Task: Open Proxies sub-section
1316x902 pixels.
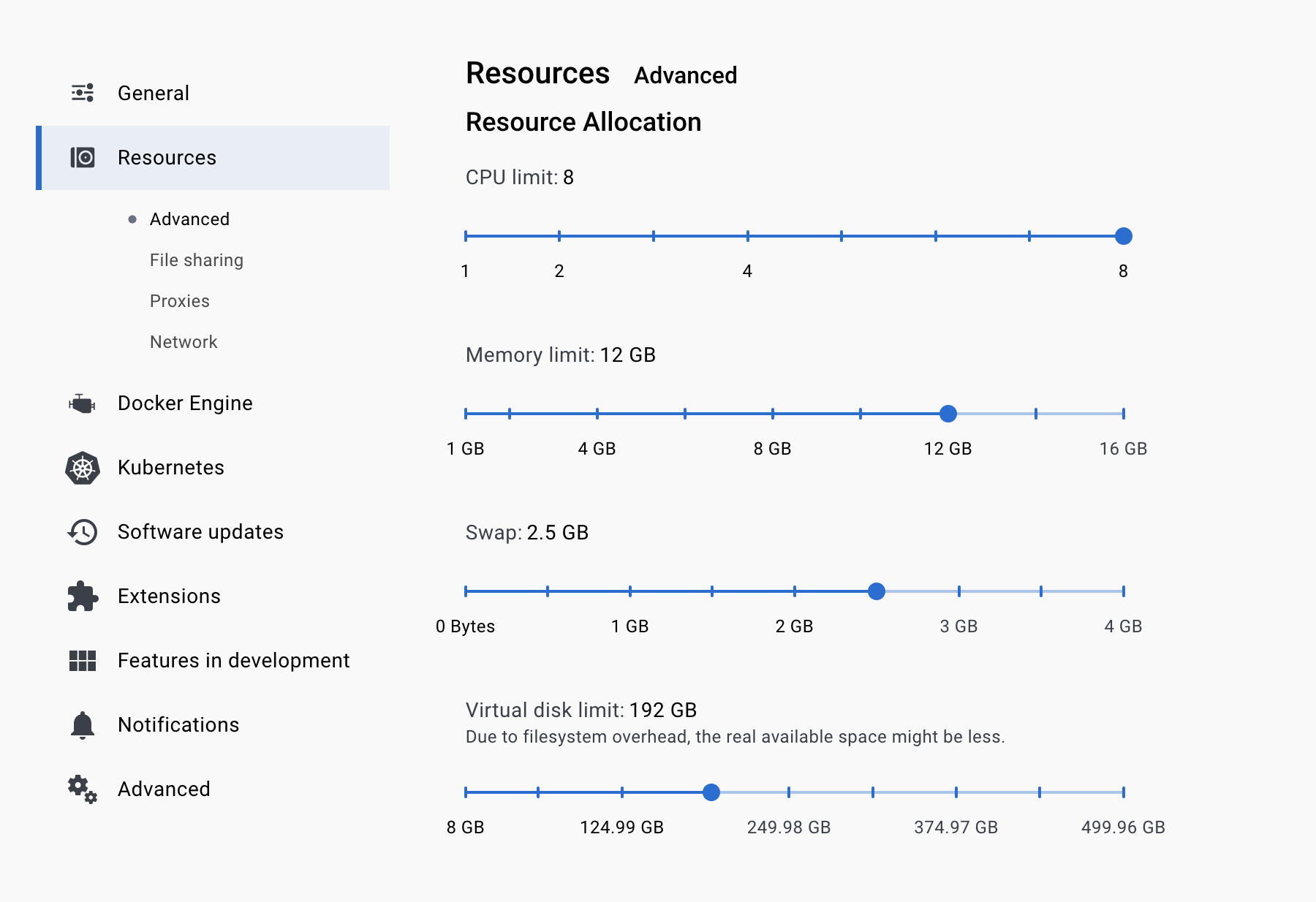Action: pos(180,301)
